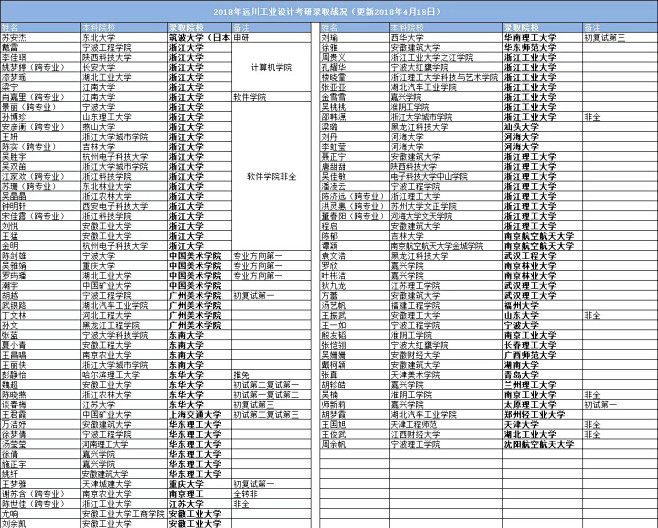Viewport: 658px width, 528px height.
Task: Select the note 初试第一复试第二
Action: [272, 395]
